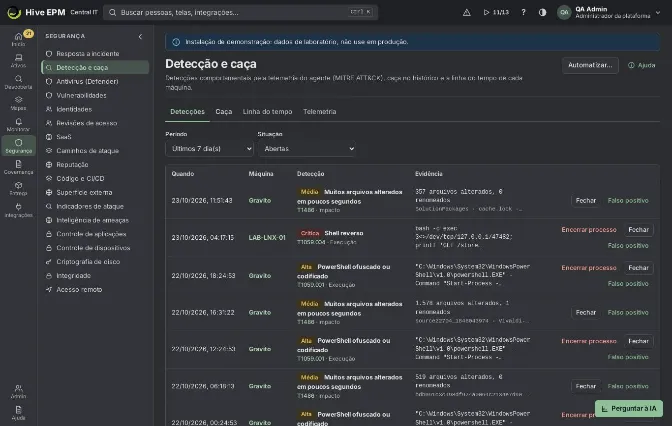Image resolution: width=672 pixels, height=426 pixels.
Task: Toggle the dark/light theme contrast icon
Action: click(x=543, y=12)
